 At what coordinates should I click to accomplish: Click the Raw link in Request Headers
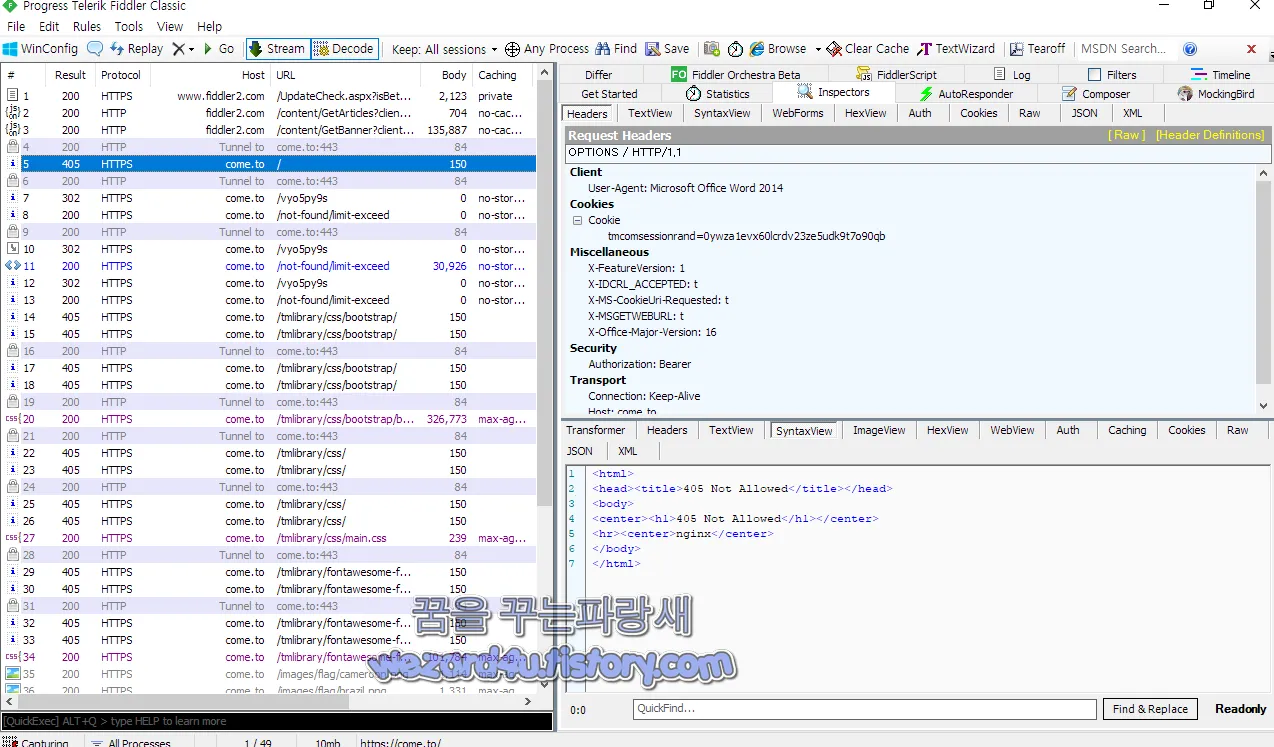click(x=1127, y=135)
